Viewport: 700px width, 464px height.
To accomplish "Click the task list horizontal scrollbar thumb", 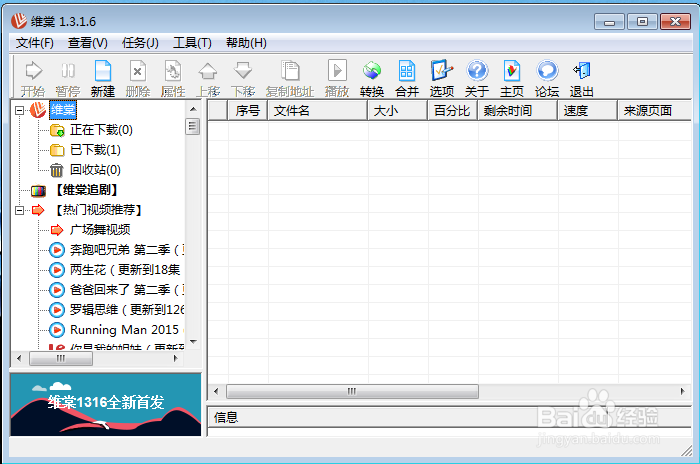I will tap(352, 392).
